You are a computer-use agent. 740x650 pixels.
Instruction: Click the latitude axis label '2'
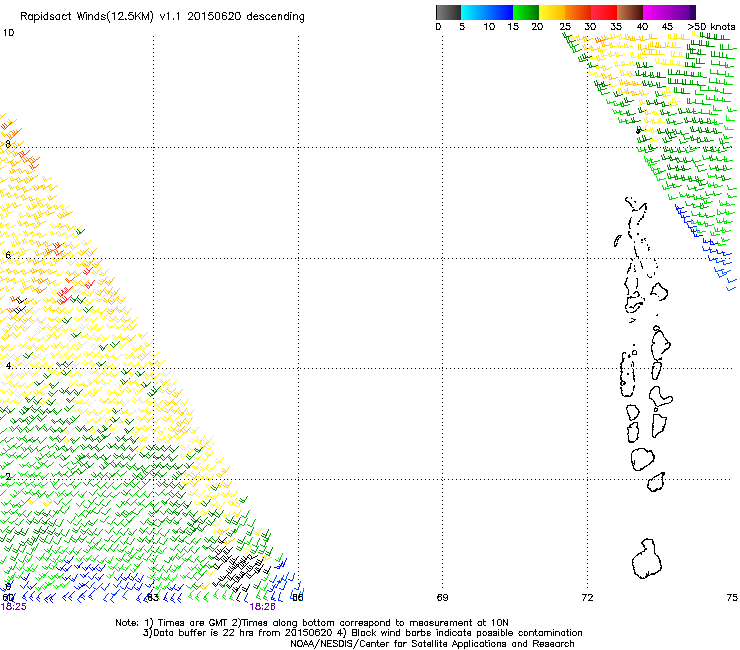pyautogui.click(x=8, y=476)
